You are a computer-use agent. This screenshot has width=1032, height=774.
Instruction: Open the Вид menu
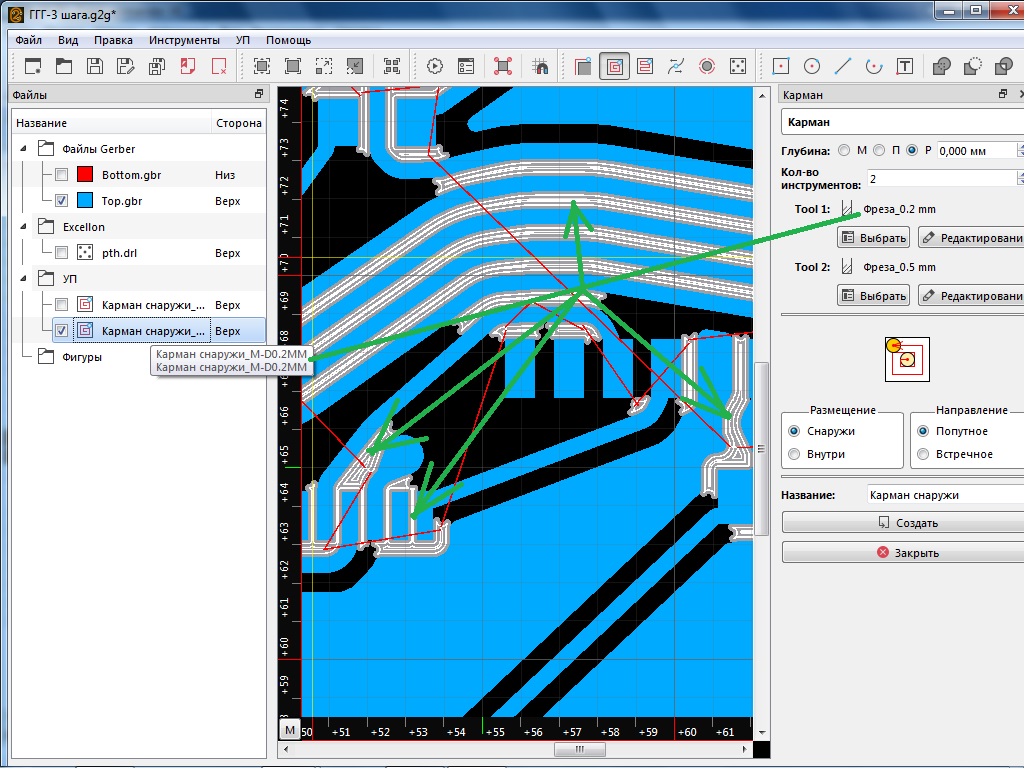click(68, 40)
